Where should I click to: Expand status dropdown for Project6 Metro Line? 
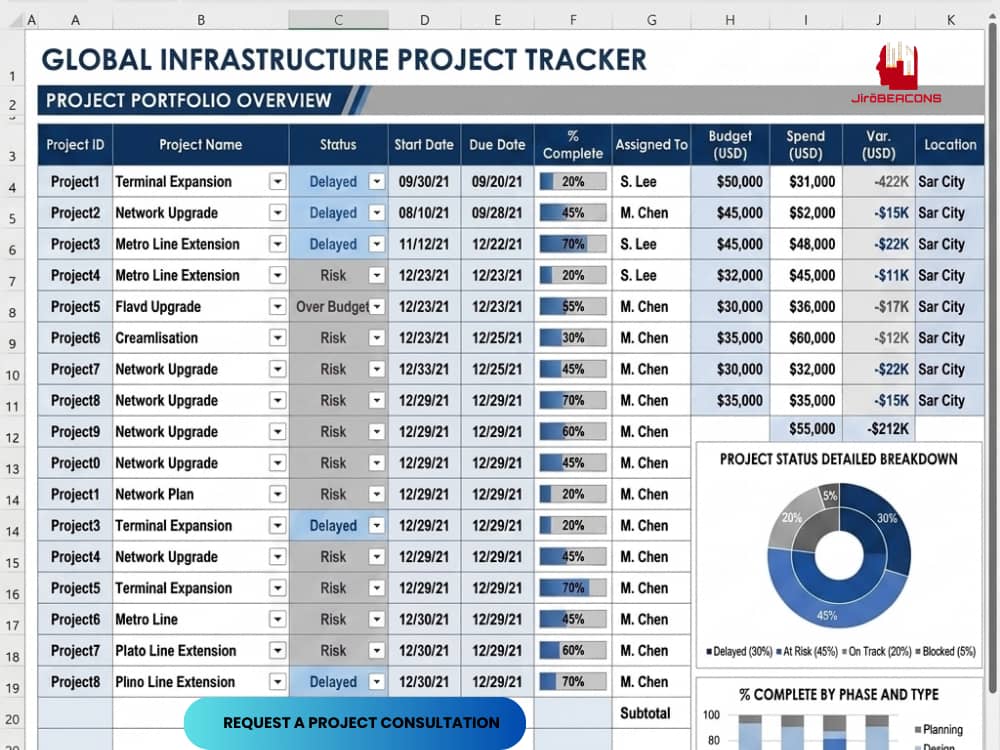point(377,619)
